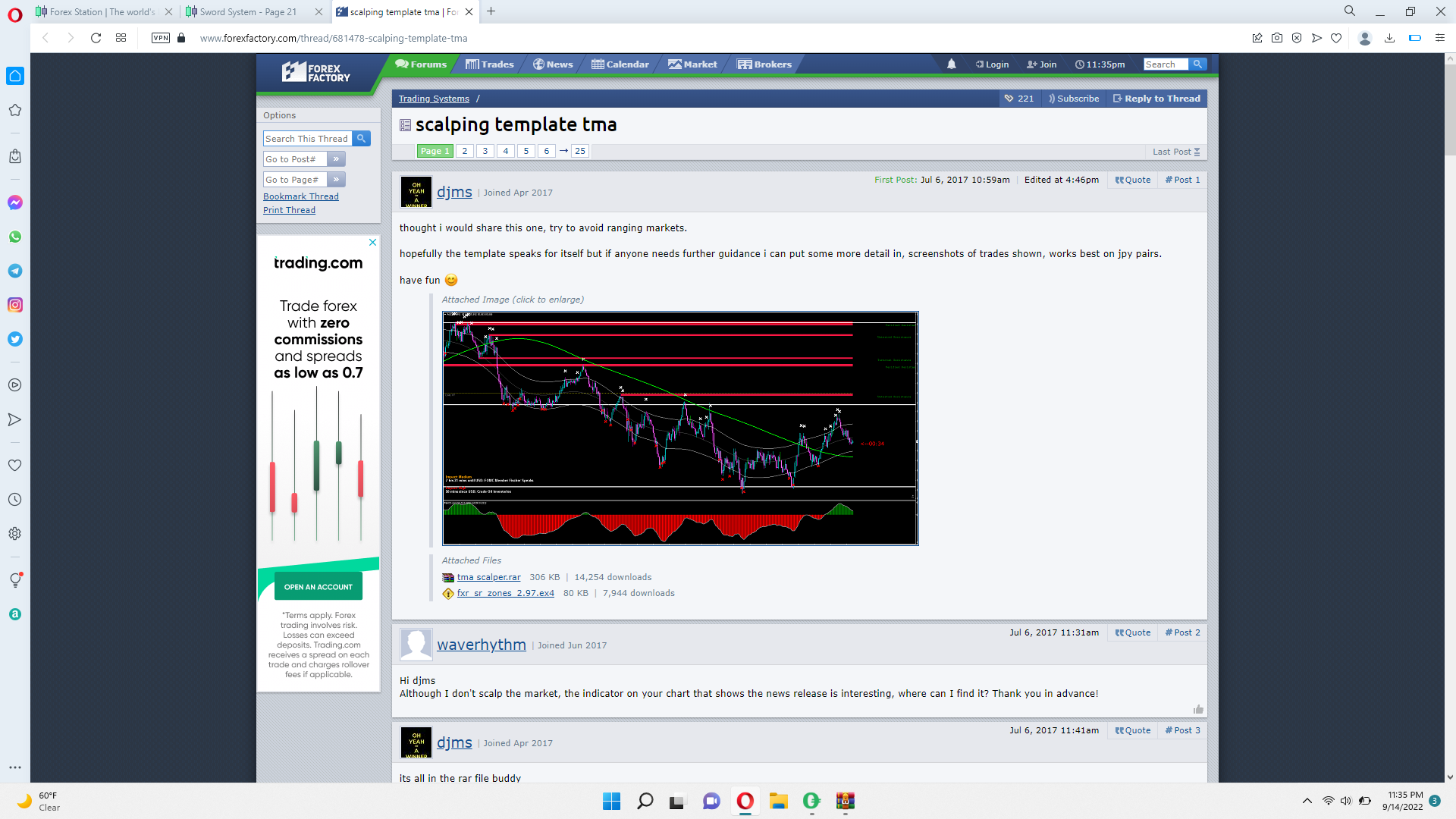The image size is (1456, 819).
Task: Click the notification bell in the Forex Factory header
Action: tap(951, 64)
